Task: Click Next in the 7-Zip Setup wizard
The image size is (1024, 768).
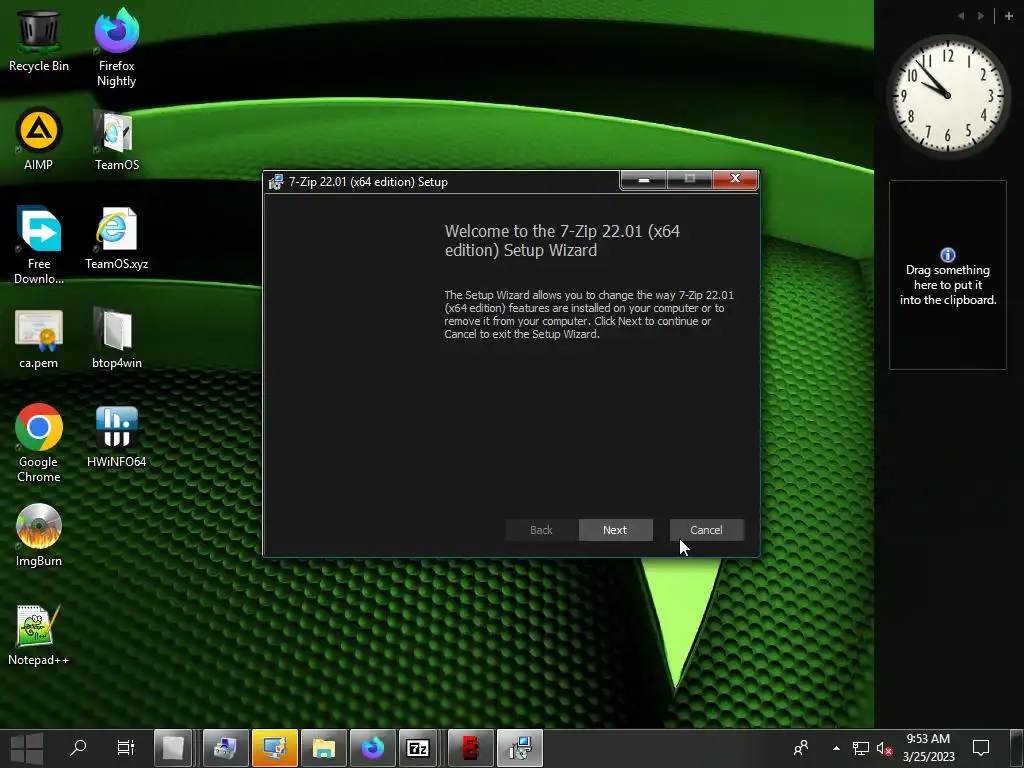Action: pos(615,530)
